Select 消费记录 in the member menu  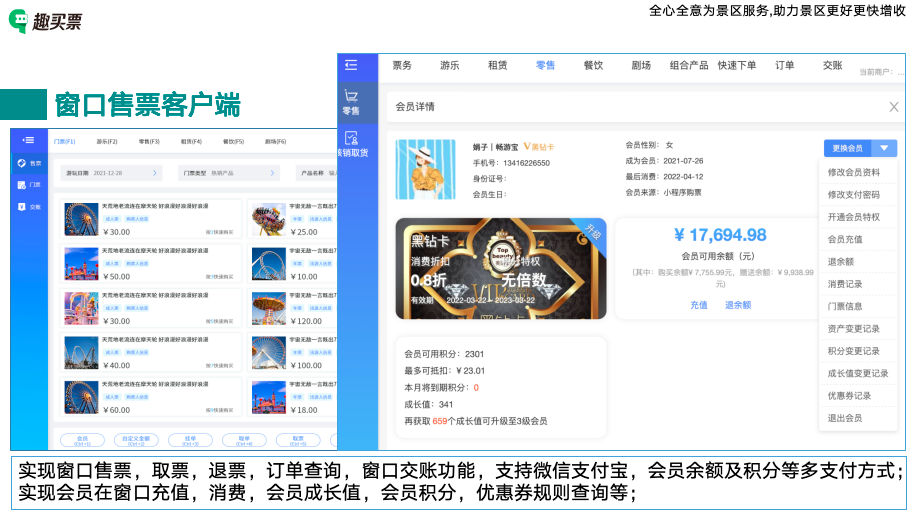click(845, 284)
